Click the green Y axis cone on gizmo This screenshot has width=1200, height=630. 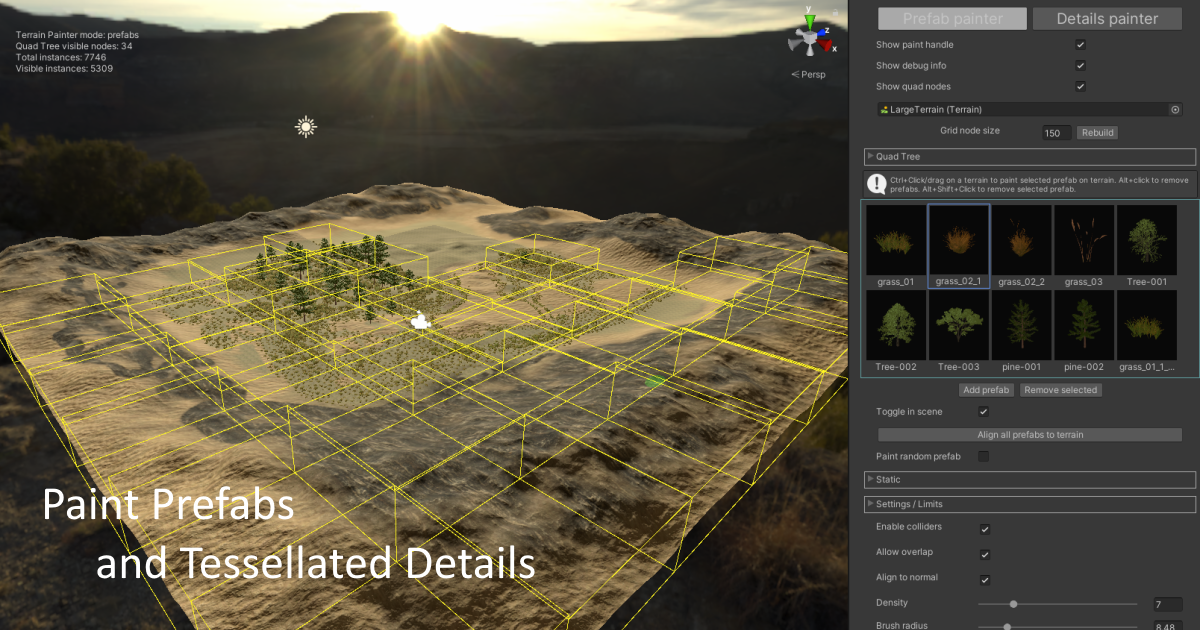(811, 20)
